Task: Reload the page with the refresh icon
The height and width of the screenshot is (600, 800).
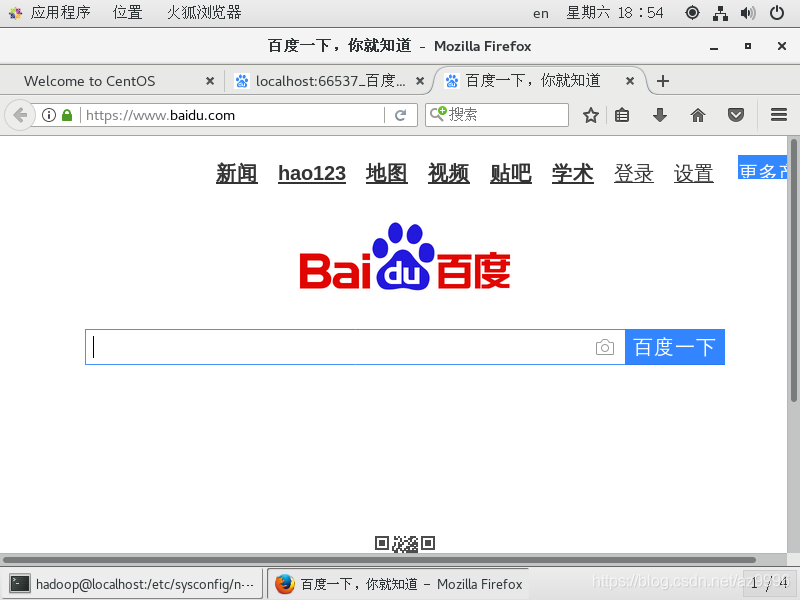Action: 401,115
